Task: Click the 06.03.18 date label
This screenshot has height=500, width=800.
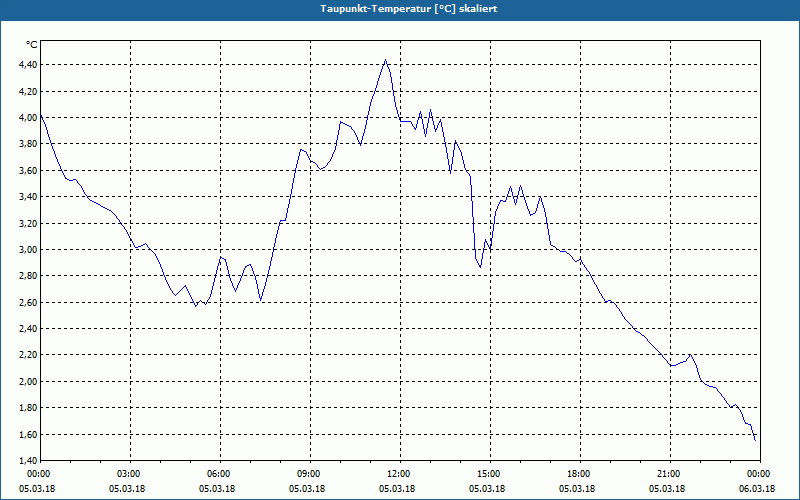Action: click(757, 489)
